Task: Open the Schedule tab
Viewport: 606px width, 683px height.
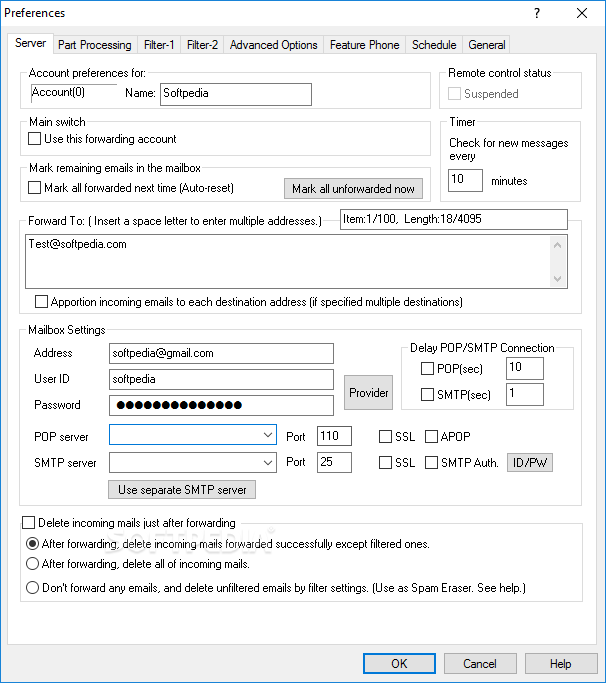Action: click(434, 45)
